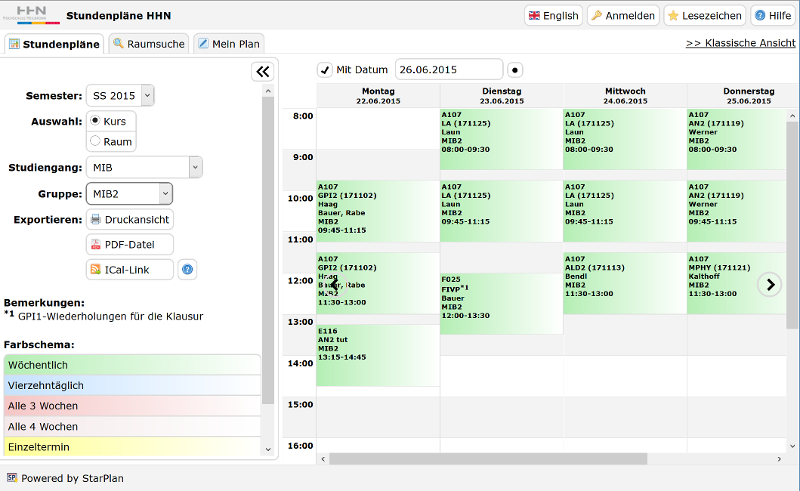Click the Wöchentlich green color legend
Image resolution: width=800 pixels, height=491 pixels.
132,365
